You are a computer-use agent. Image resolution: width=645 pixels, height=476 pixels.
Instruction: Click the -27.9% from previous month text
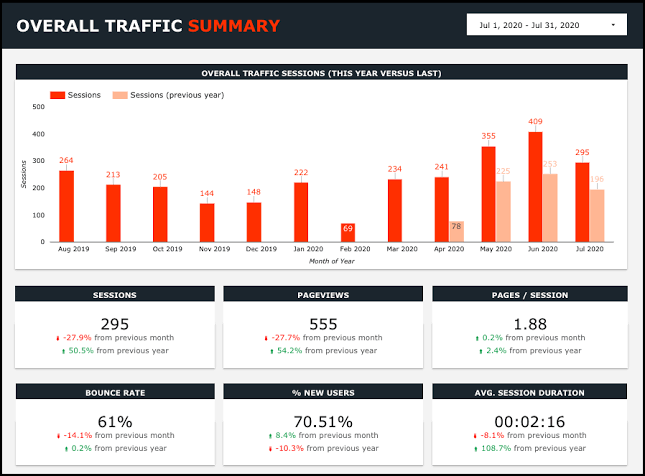(x=118, y=338)
